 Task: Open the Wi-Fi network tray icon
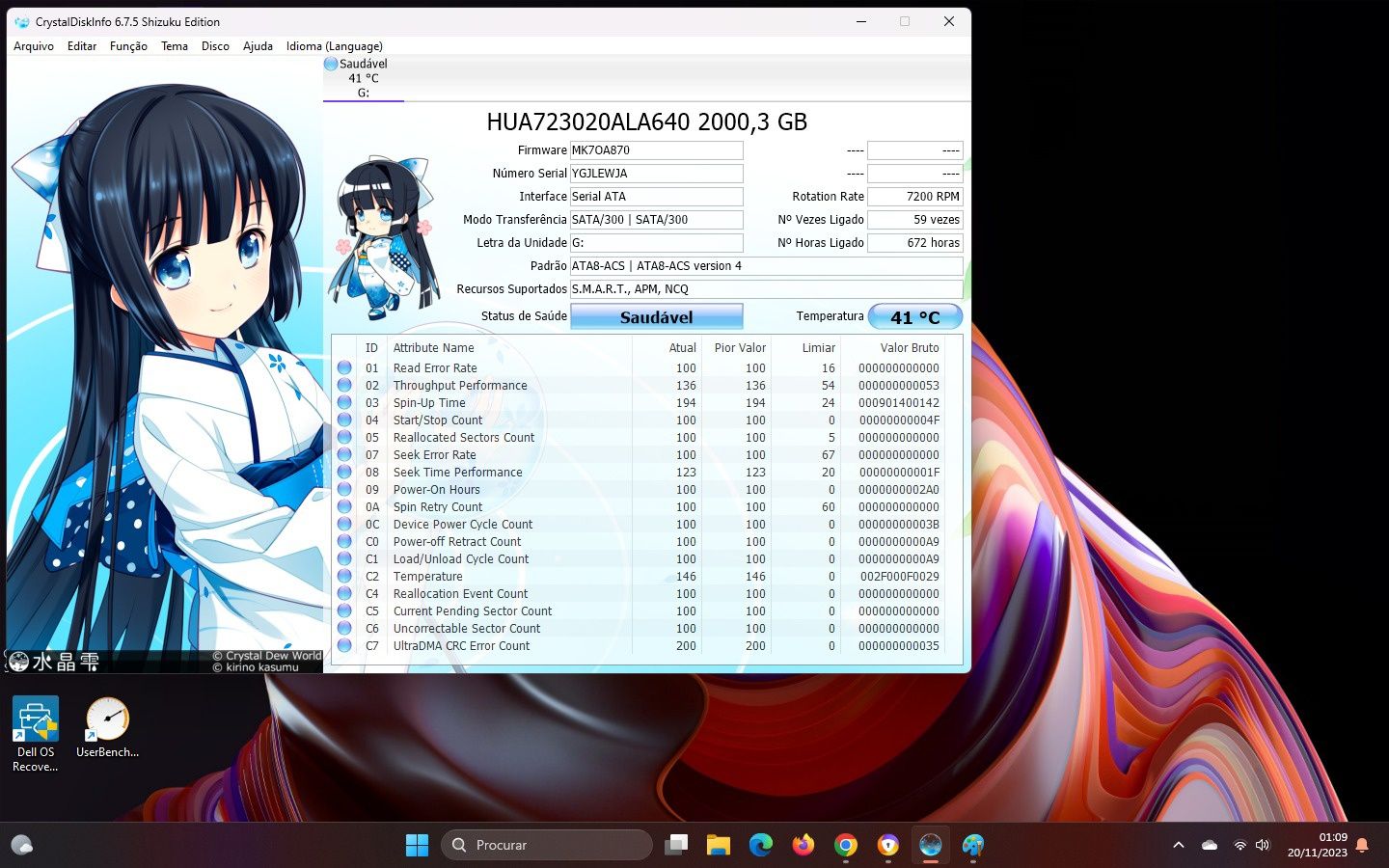(1239, 845)
